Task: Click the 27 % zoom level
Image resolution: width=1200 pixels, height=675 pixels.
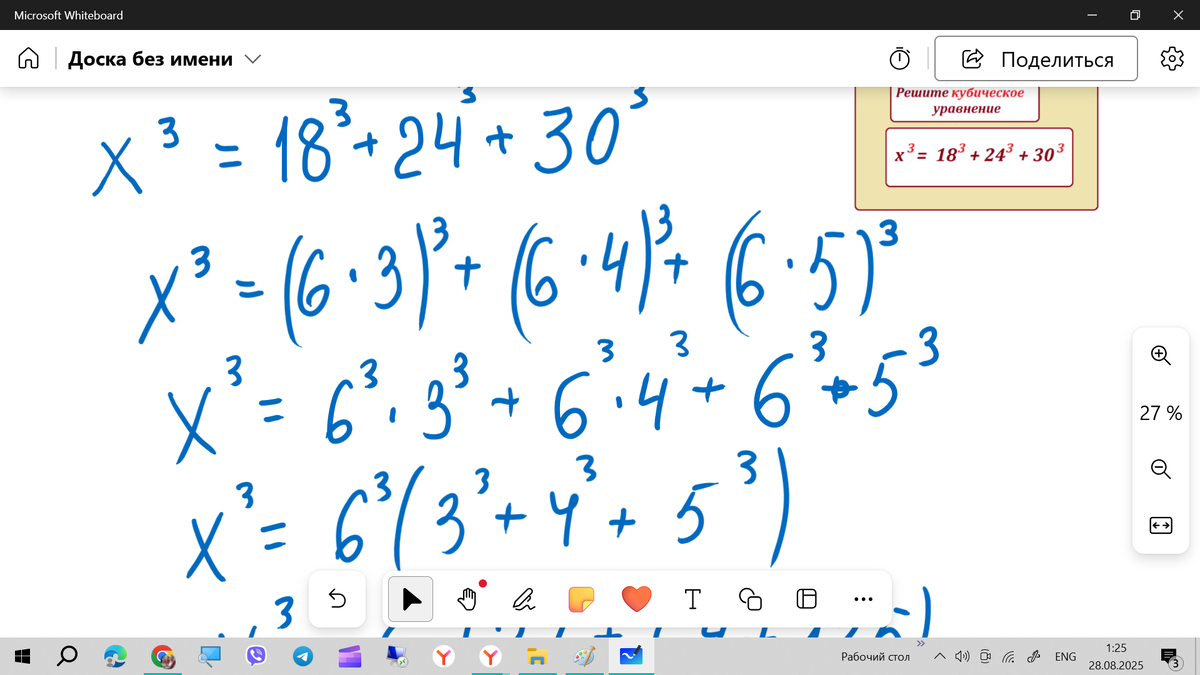Action: pyautogui.click(x=1160, y=412)
